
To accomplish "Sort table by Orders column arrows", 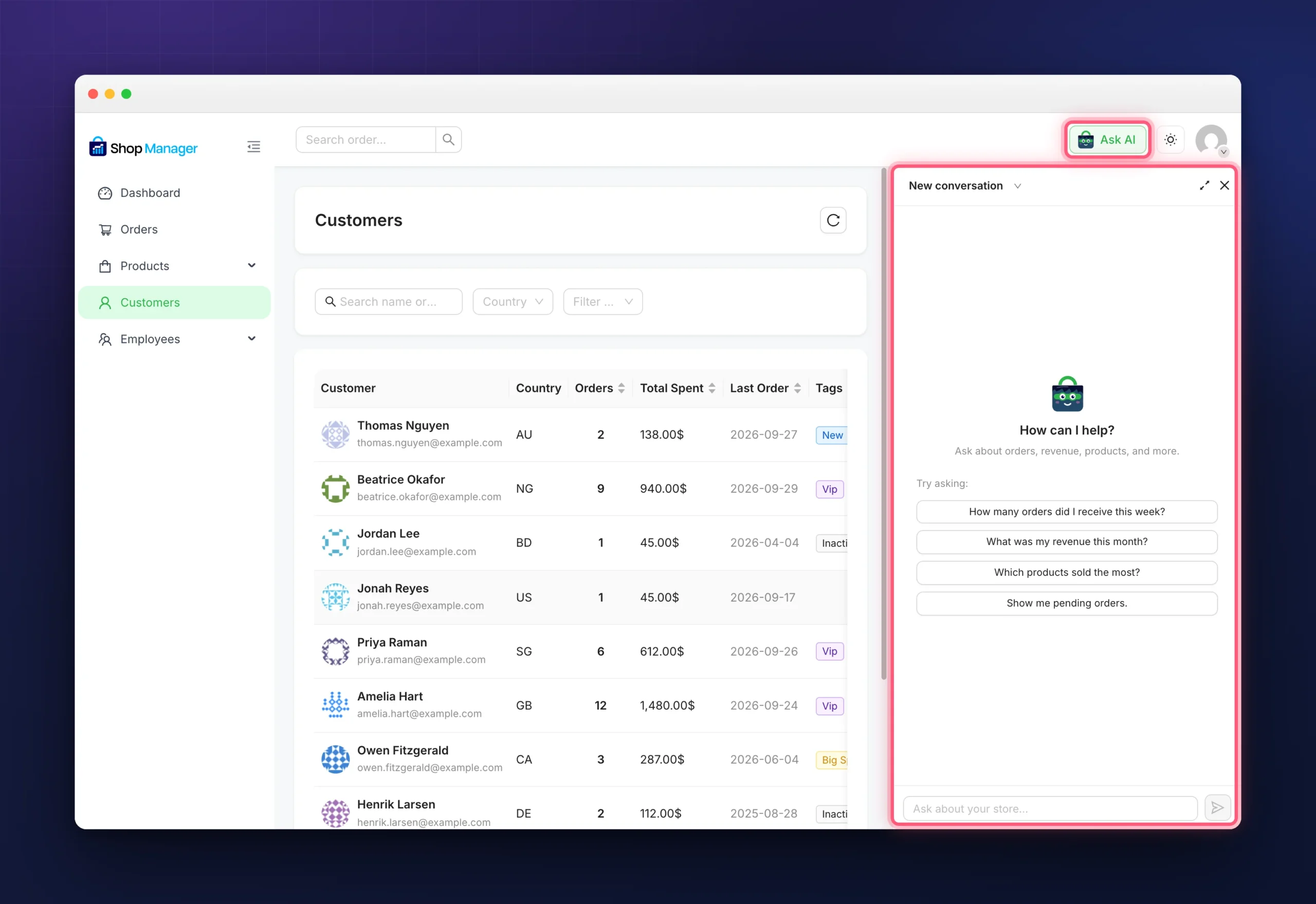I will (x=621, y=388).
